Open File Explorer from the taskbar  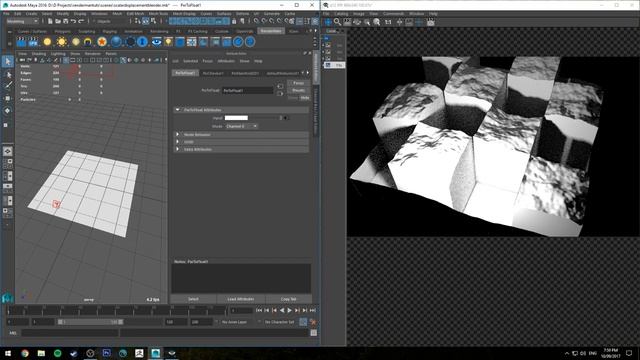[41, 353]
